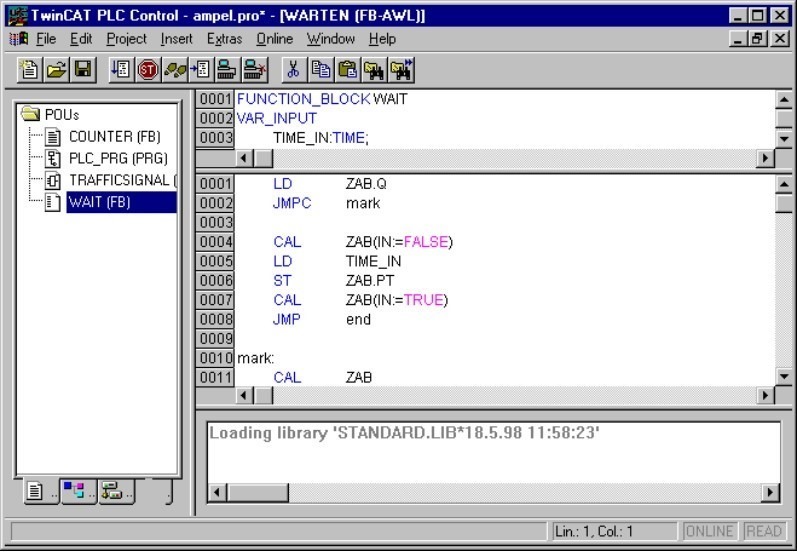Image resolution: width=797 pixels, height=552 pixels.
Task: Click the Find next binoculars icon
Action: (x=402, y=69)
